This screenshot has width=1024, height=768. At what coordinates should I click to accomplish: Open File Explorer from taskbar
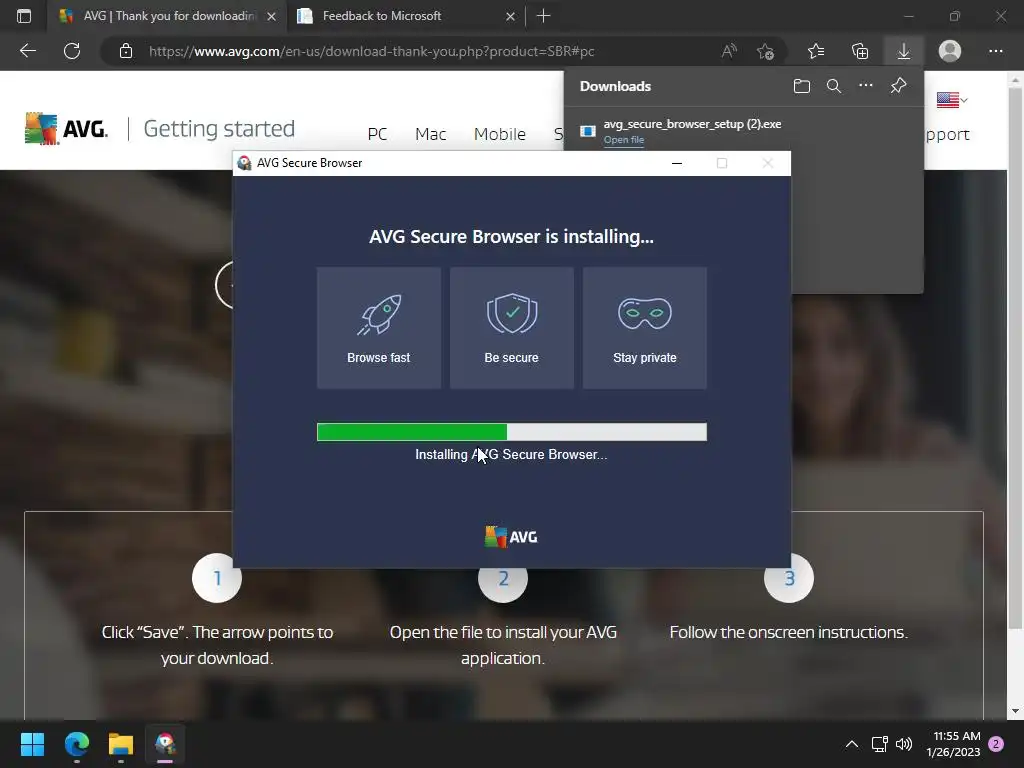121,744
